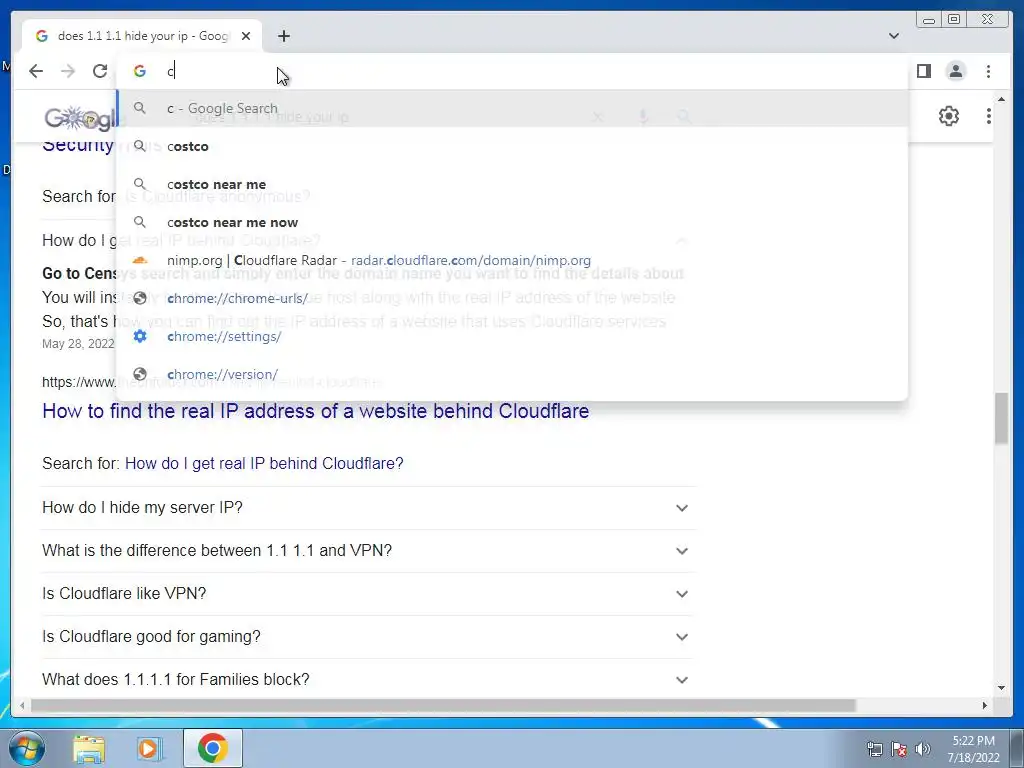This screenshot has height=768, width=1024.
Task: Open a new tab with the plus button
Action: (x=283, y=36)
